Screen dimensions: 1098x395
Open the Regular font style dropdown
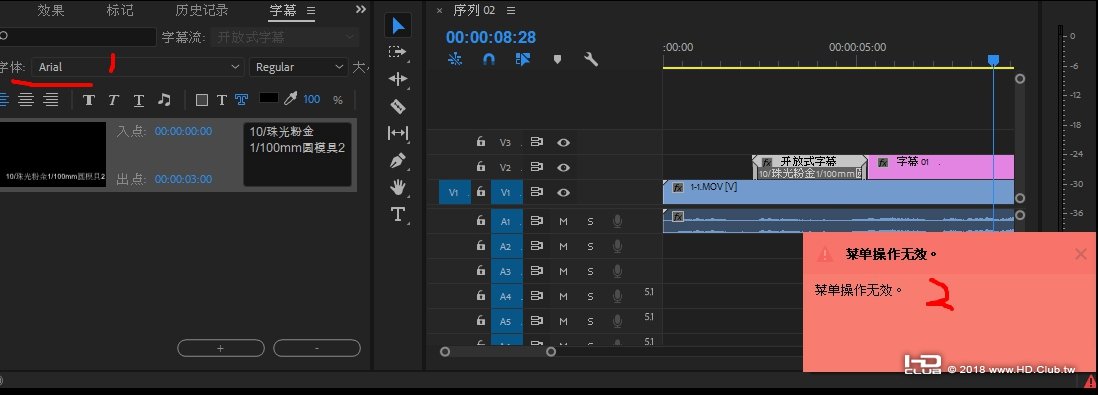coord(298,67)
